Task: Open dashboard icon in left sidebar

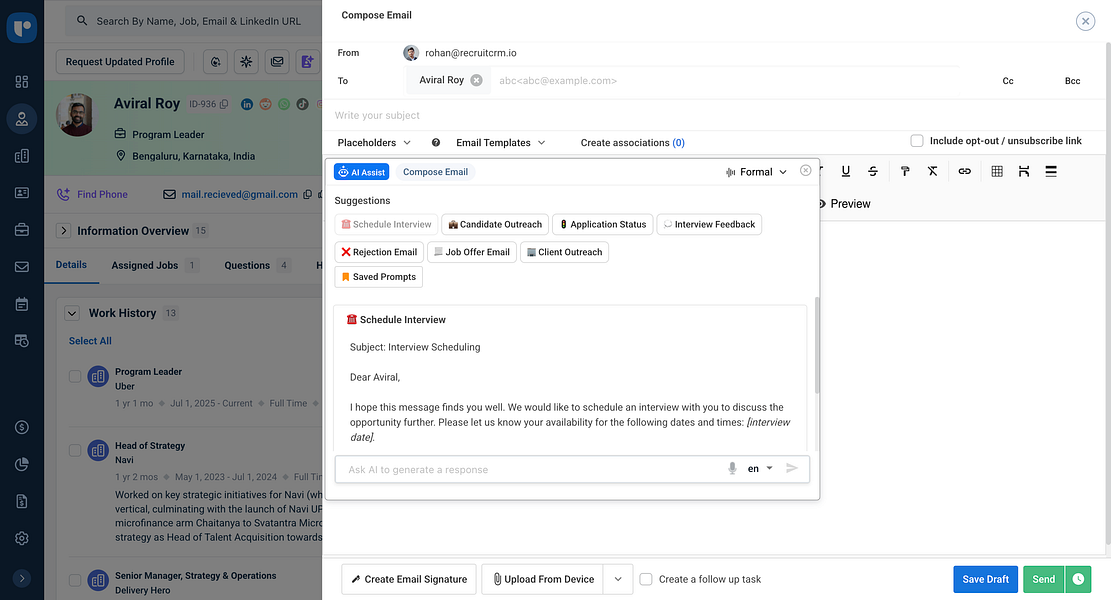Action: click(22, 81)
